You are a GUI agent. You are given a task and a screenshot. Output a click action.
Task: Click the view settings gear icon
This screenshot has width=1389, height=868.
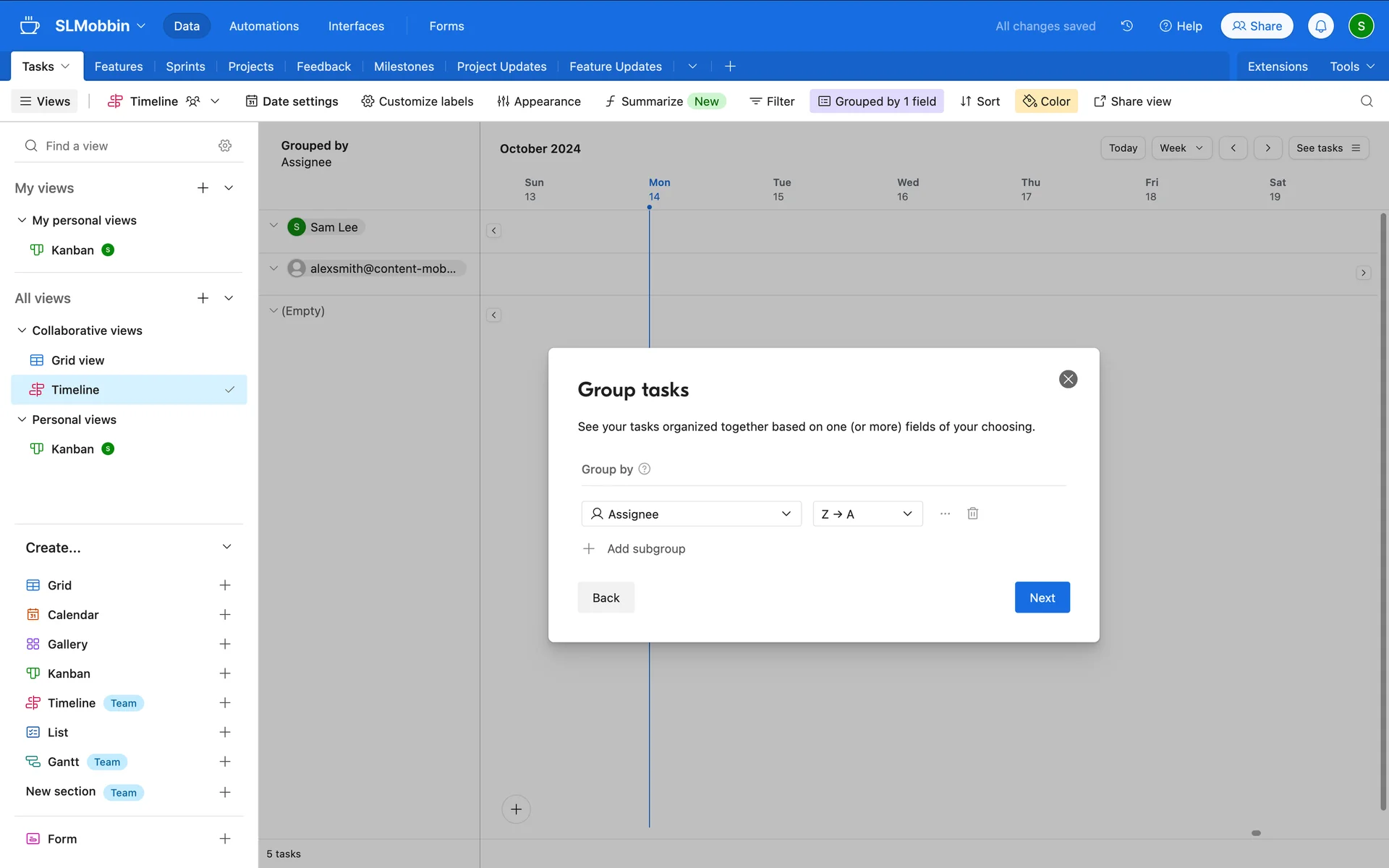tap(225, 146)
